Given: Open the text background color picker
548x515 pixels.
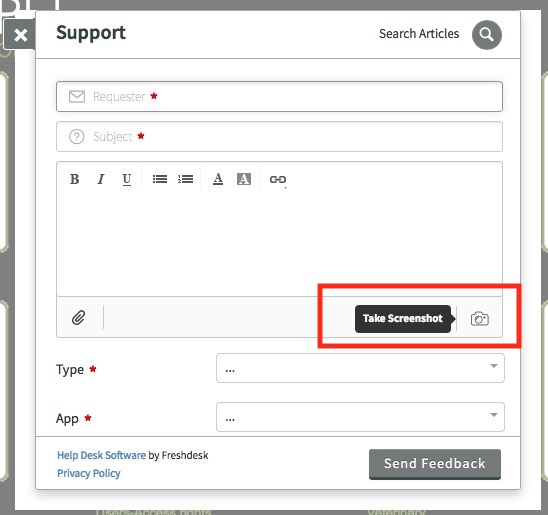Looking at the screenshot, I should coord(244,179).
